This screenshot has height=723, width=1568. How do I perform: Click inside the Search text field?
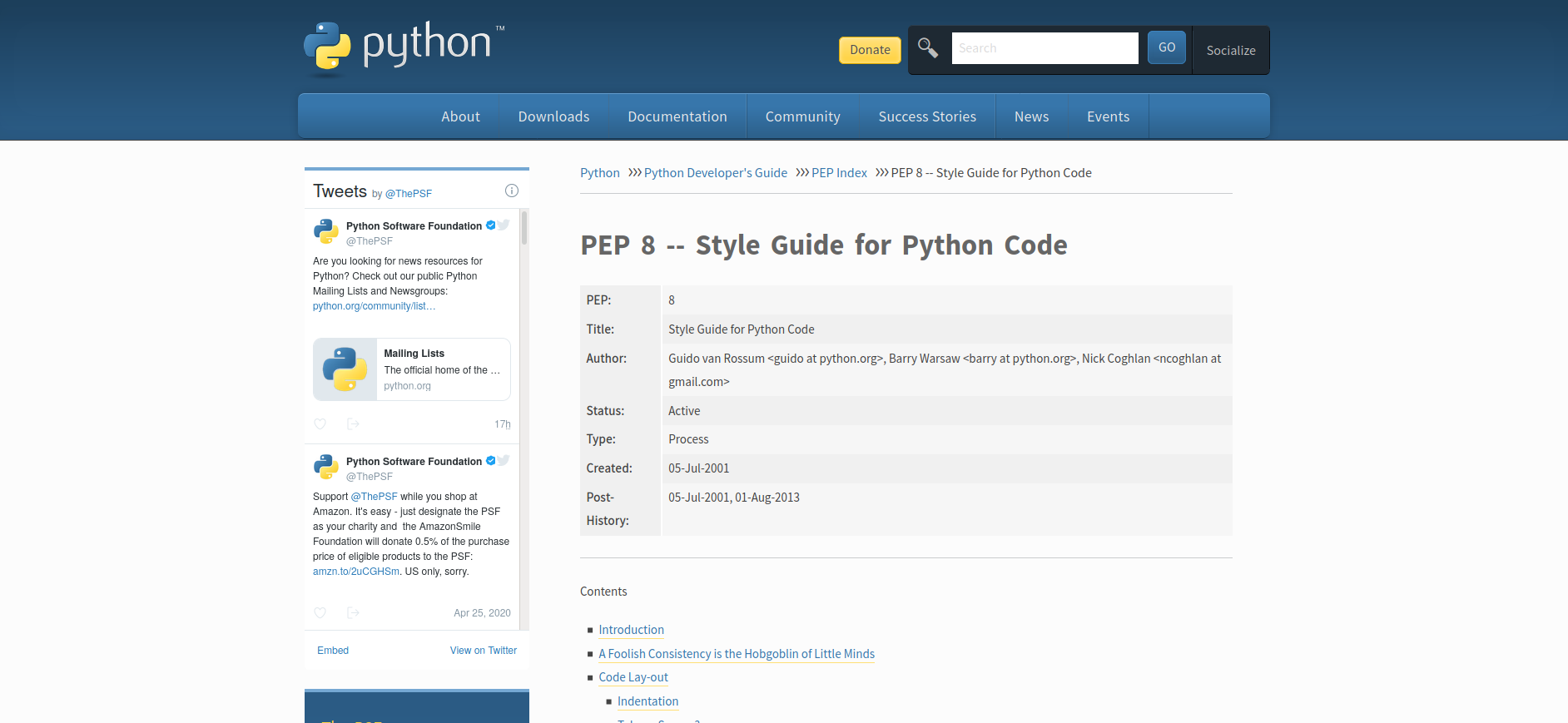(1045, 48)
